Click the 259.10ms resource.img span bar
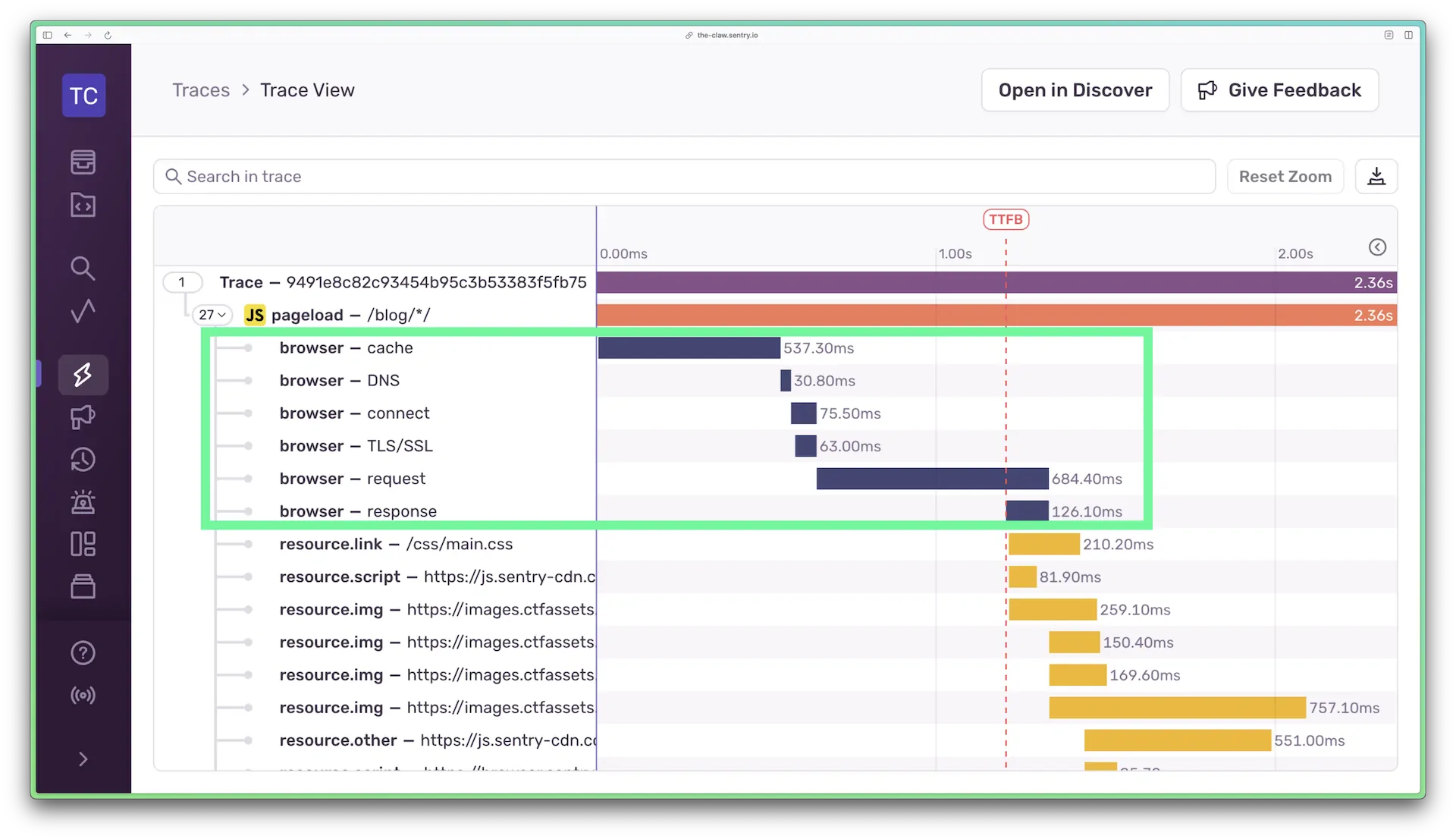 coord(1053,609)
